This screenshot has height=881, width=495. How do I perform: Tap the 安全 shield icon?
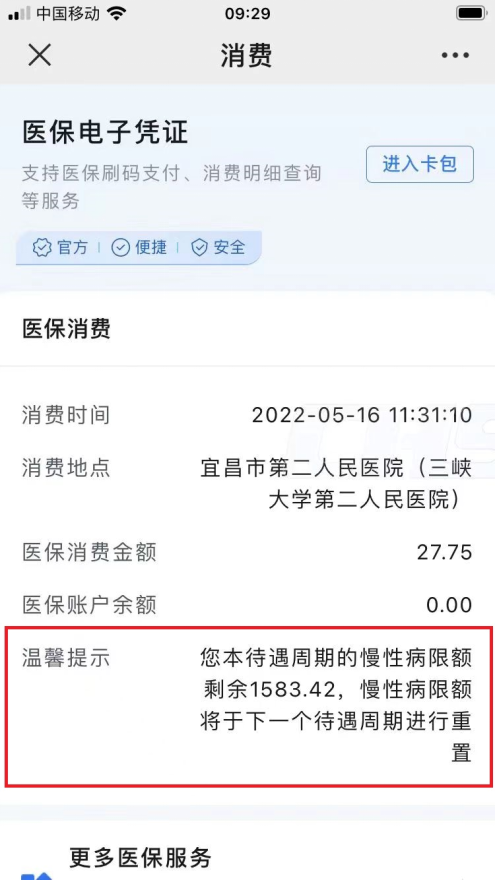click(x=199, y=247)
